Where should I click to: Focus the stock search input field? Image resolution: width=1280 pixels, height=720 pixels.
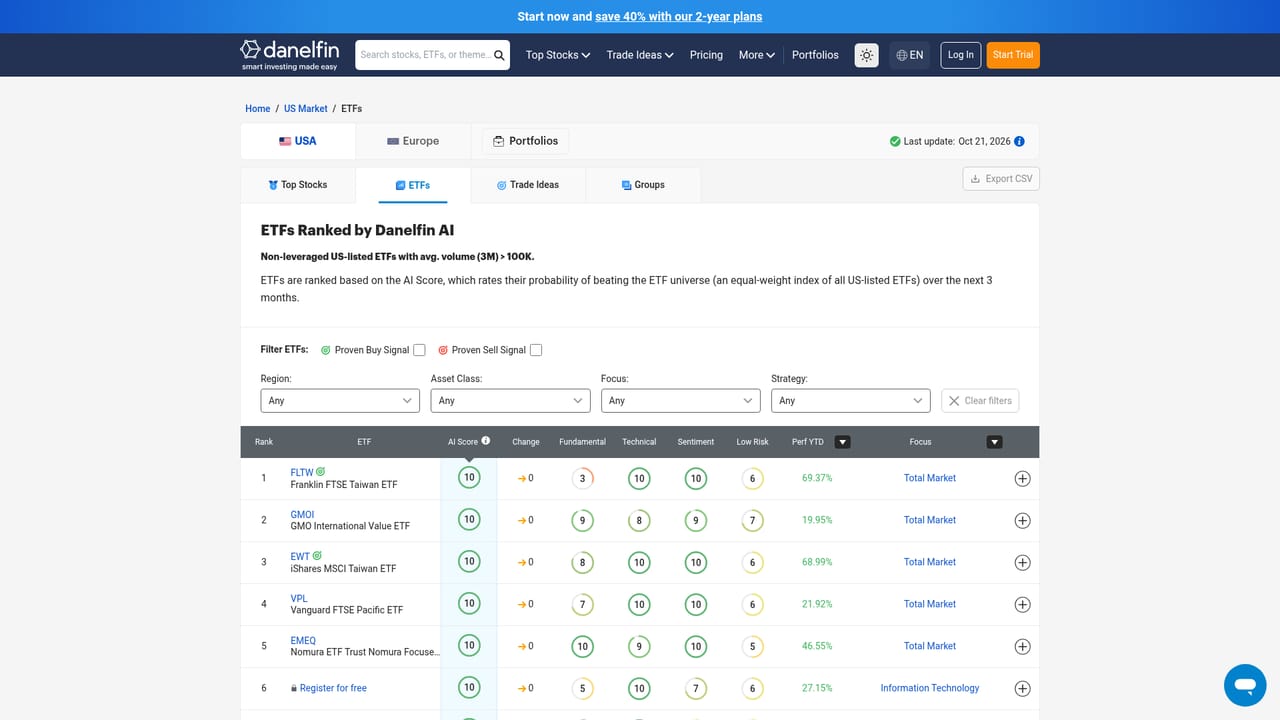coord(426,55)
